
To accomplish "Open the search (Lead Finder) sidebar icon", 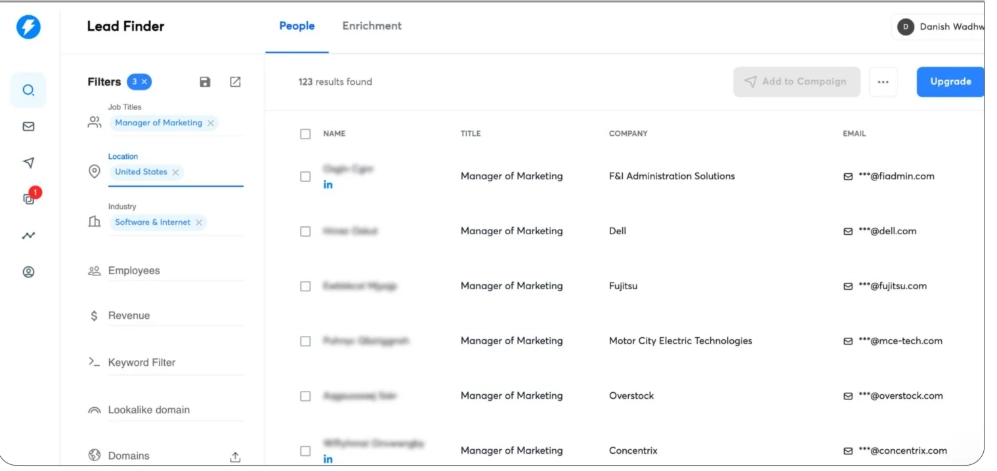I will pyautogui.click(x=29, y=90).
